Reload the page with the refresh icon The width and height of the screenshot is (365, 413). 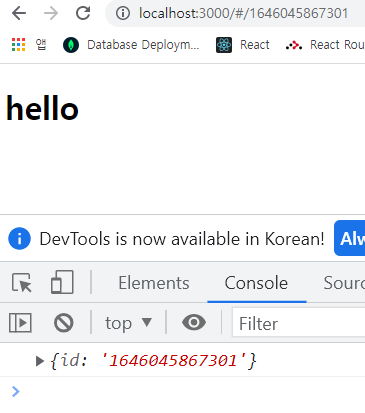[83, 13]
